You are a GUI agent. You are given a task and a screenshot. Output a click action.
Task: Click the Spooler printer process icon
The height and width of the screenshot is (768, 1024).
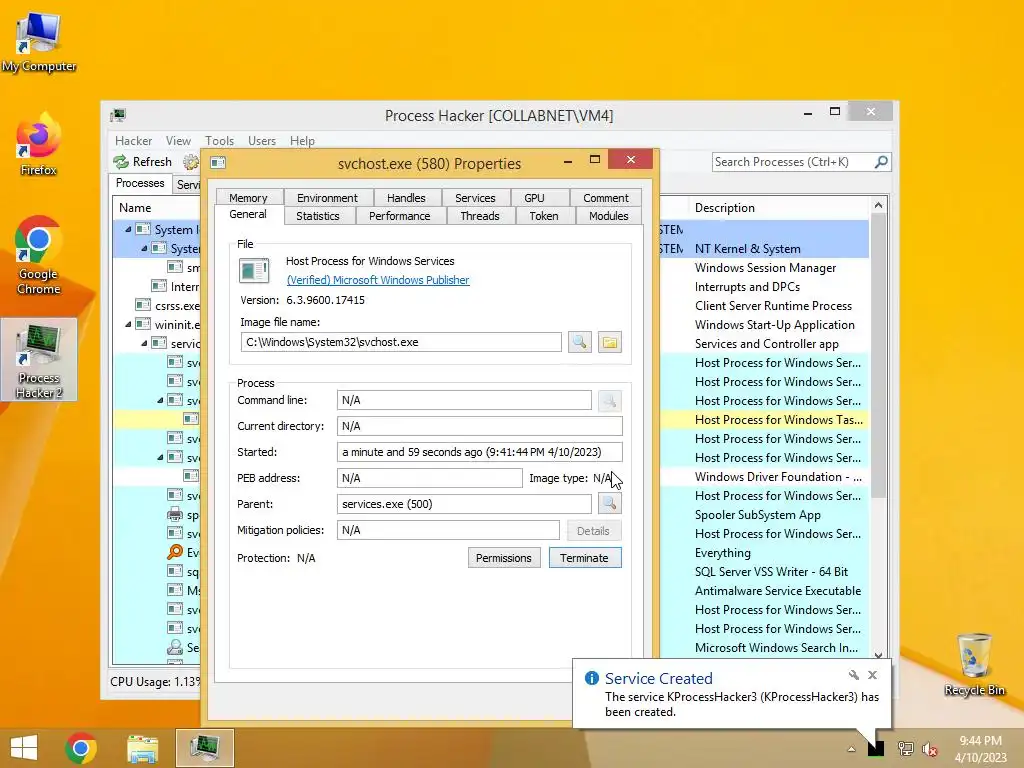174,515
